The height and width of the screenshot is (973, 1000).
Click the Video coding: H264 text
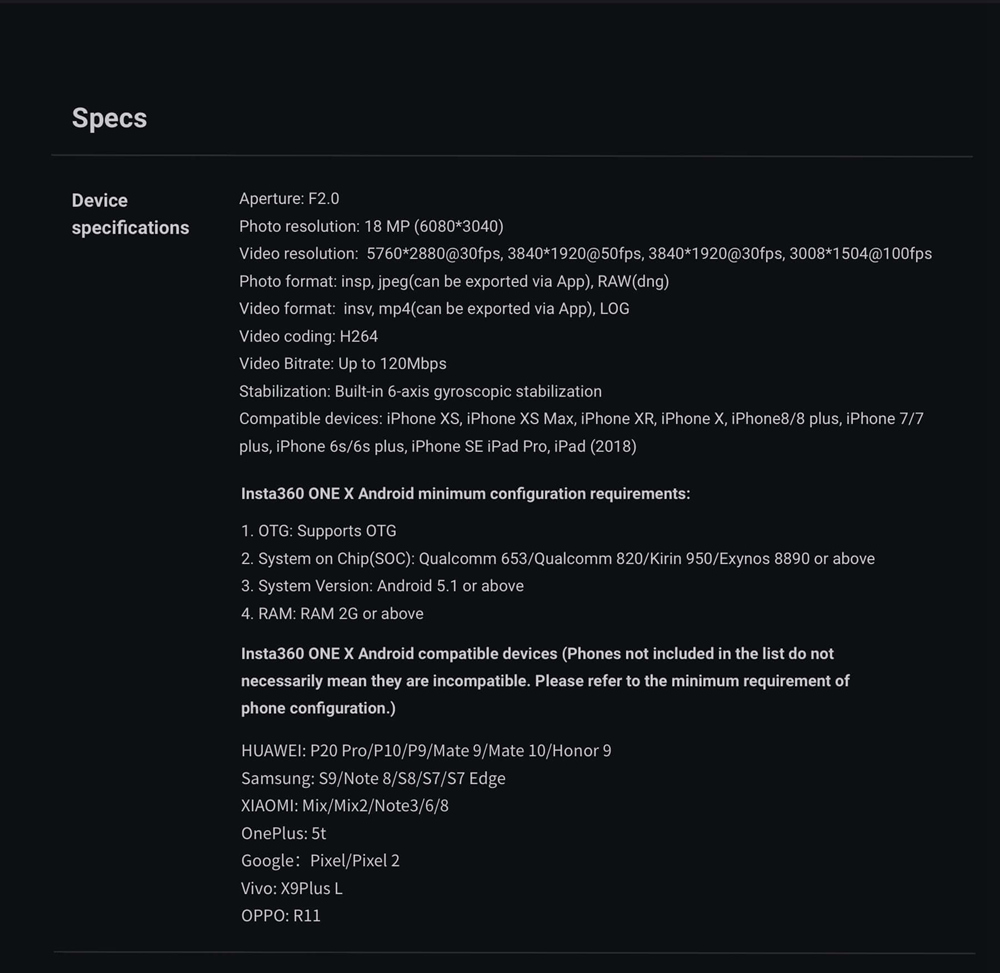(309, 336)
